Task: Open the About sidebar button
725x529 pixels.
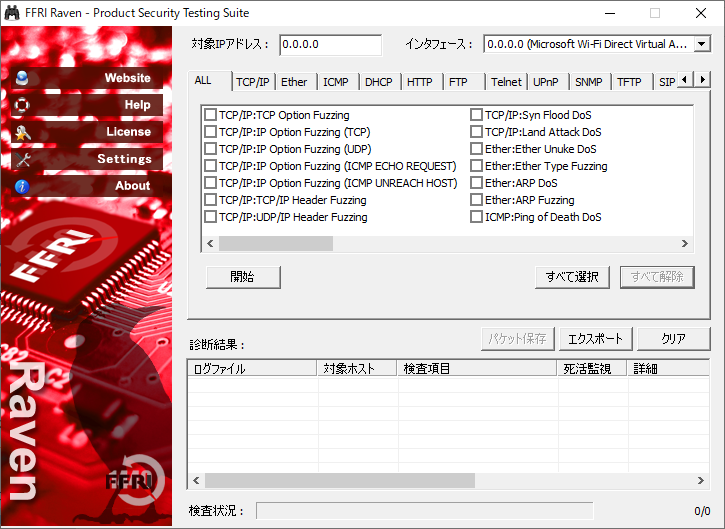Action: (87, 186)
